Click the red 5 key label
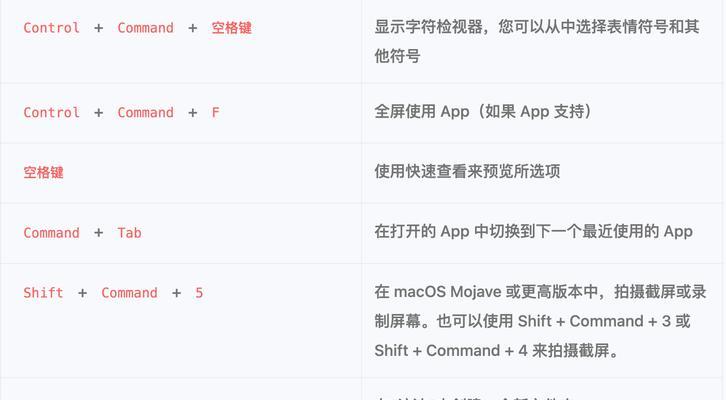The height and width of the screenshot is (400, 726). click(x=199, y=293)
